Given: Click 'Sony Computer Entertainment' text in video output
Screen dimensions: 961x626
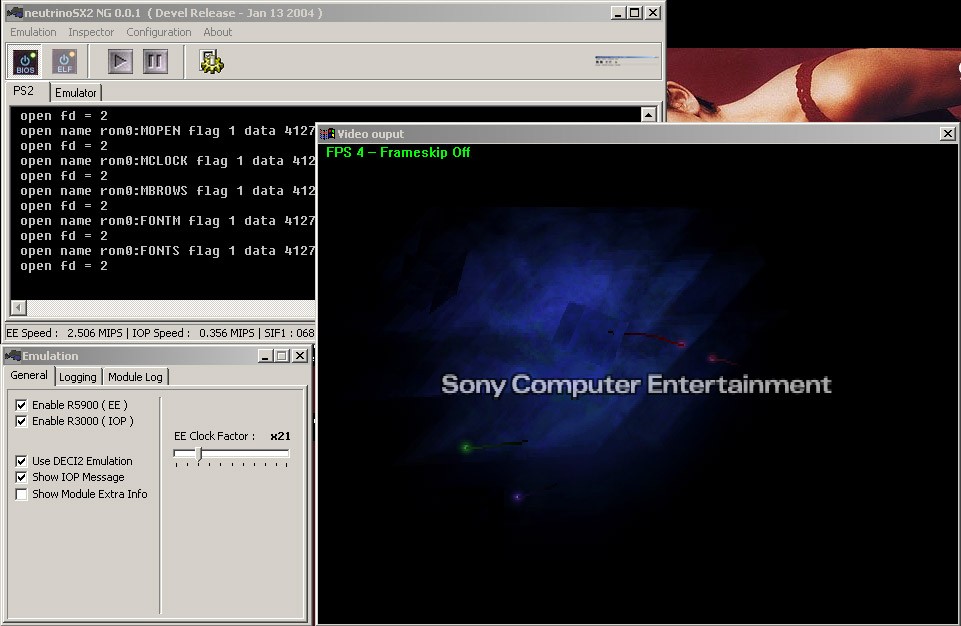Looking at the screenshot, I should [x=636, y=384].
